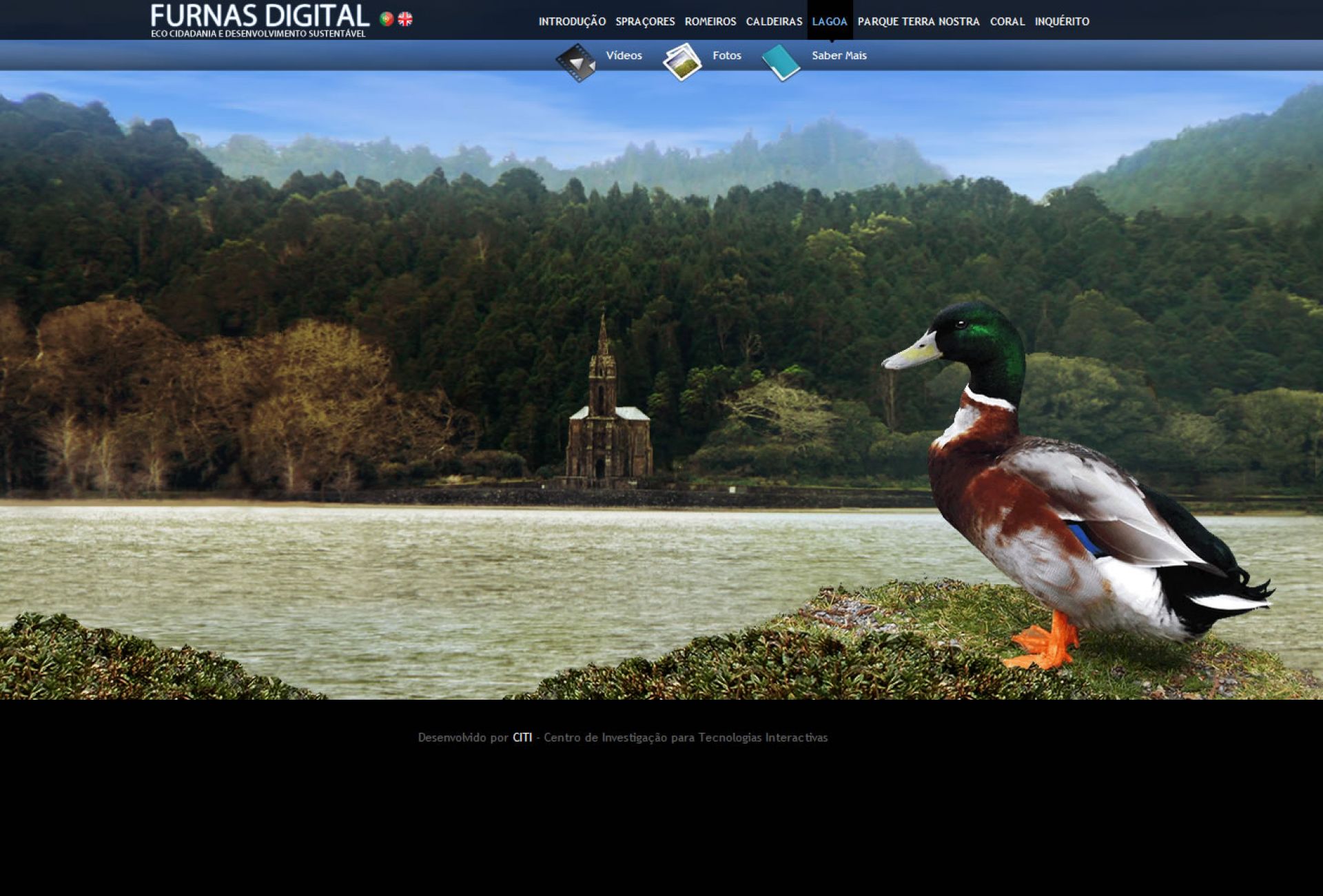Switch to English with the UK flag icon

[x=405, y=19]
